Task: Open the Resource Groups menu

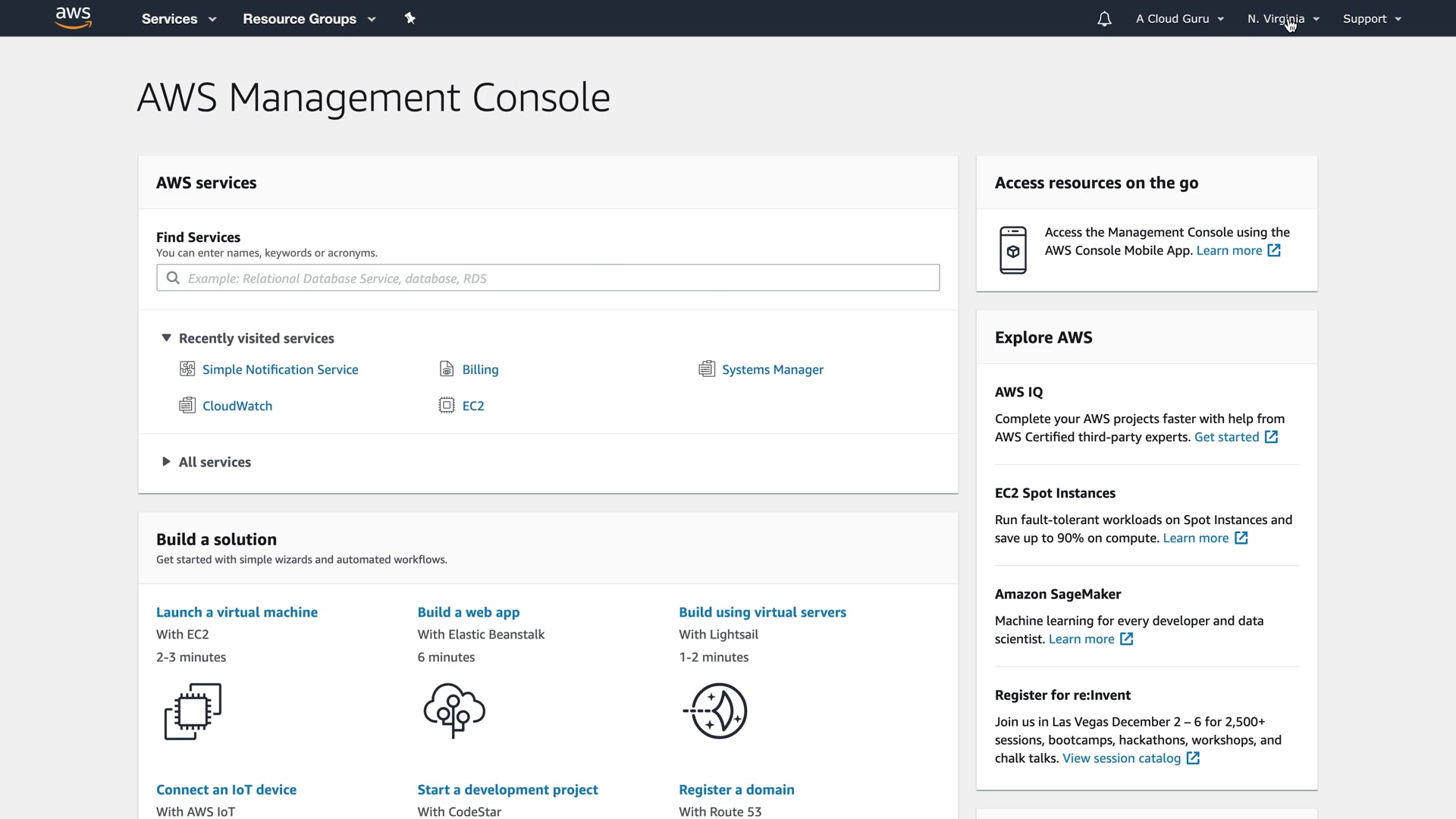Action: coord(309,19)
